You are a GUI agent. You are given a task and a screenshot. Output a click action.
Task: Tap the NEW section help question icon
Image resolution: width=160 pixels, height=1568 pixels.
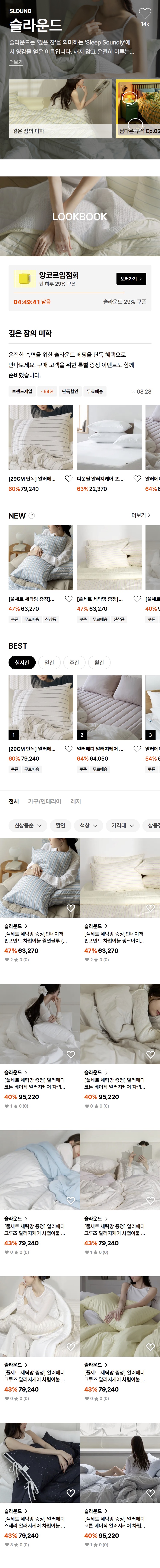click(x=32, y=516)
